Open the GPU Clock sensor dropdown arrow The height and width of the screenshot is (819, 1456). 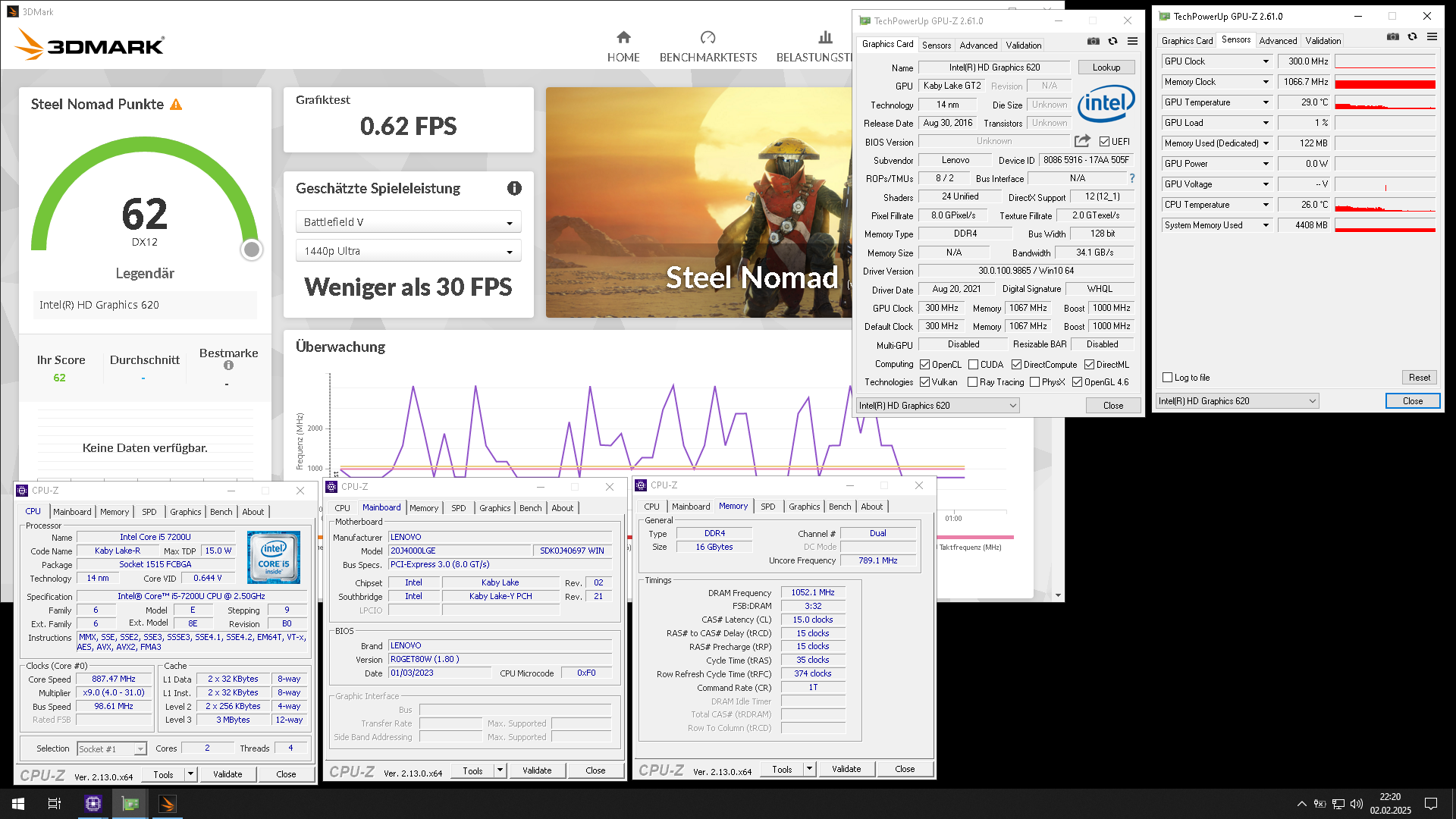coord(1265,61)
